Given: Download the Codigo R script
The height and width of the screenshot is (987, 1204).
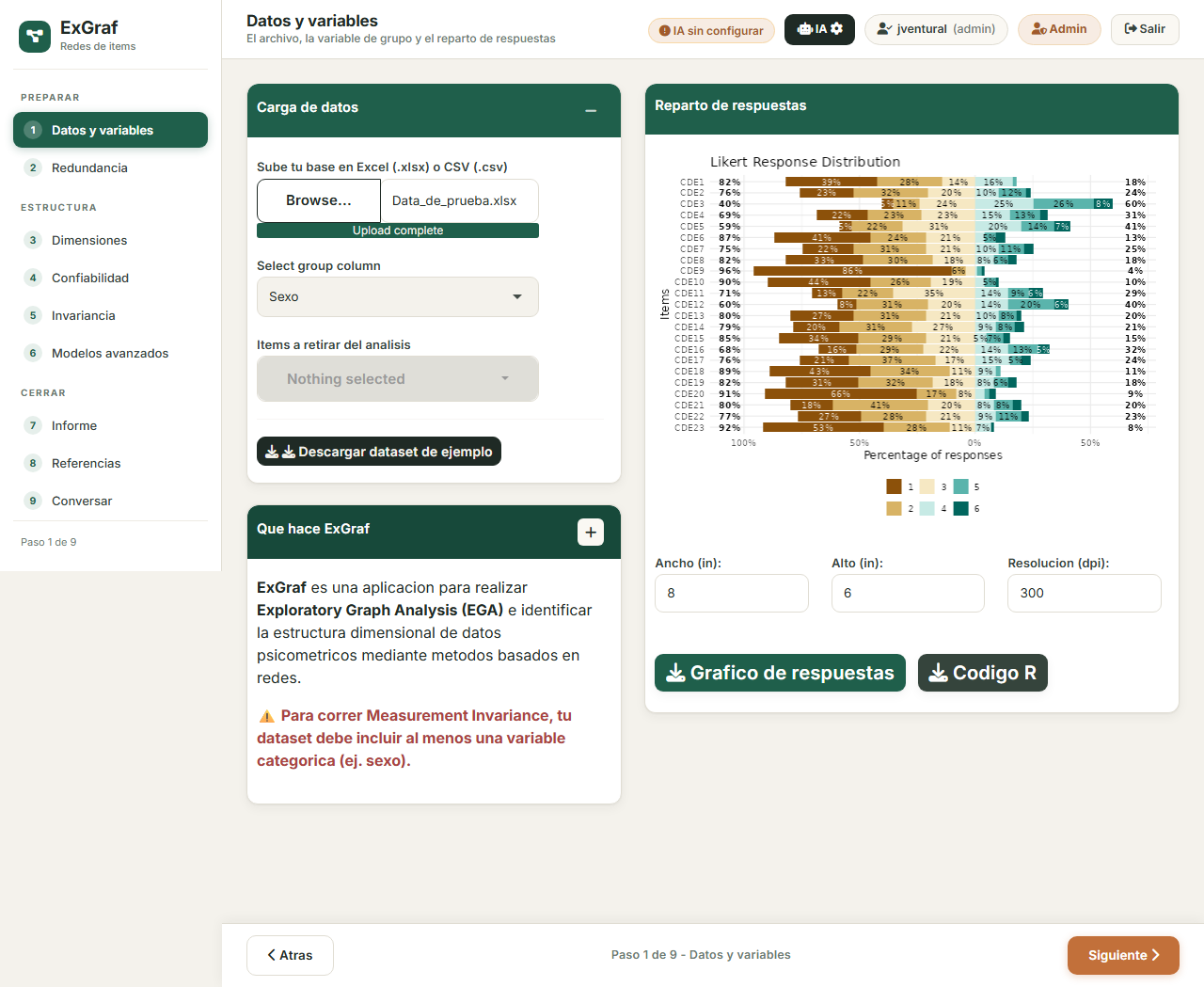Looking at the screenshot, I should (982, 673).
